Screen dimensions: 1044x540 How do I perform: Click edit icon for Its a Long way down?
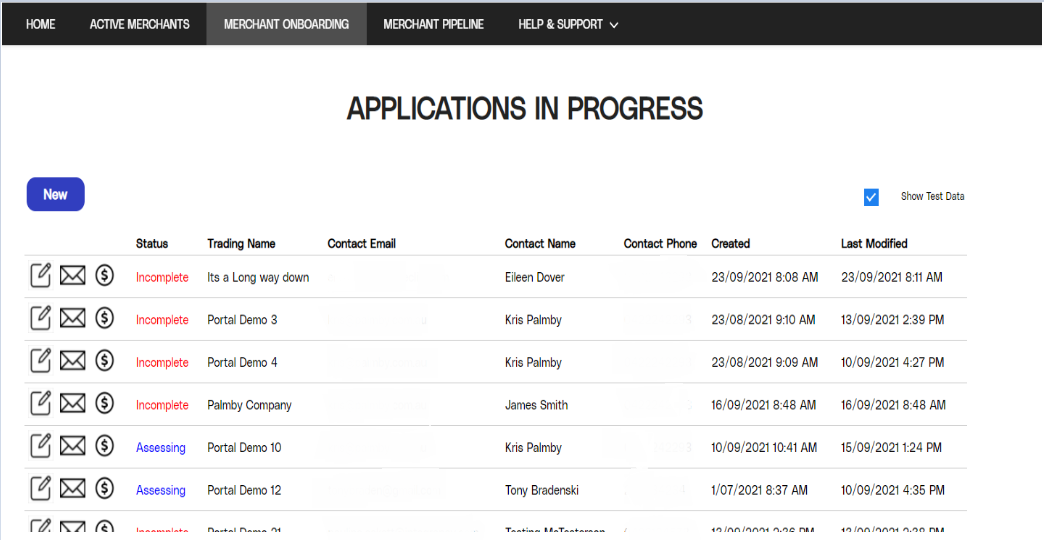40,276
